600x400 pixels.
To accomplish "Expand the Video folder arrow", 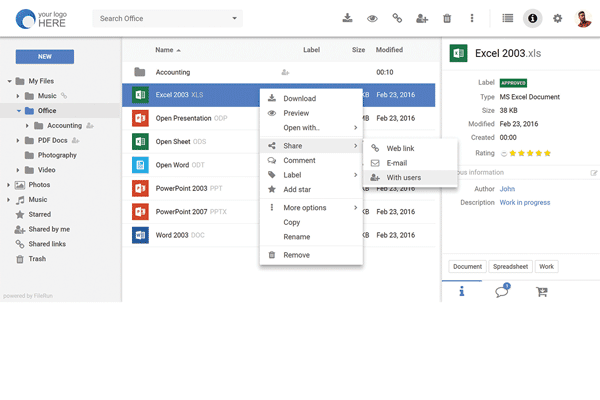I will (18, 170).
